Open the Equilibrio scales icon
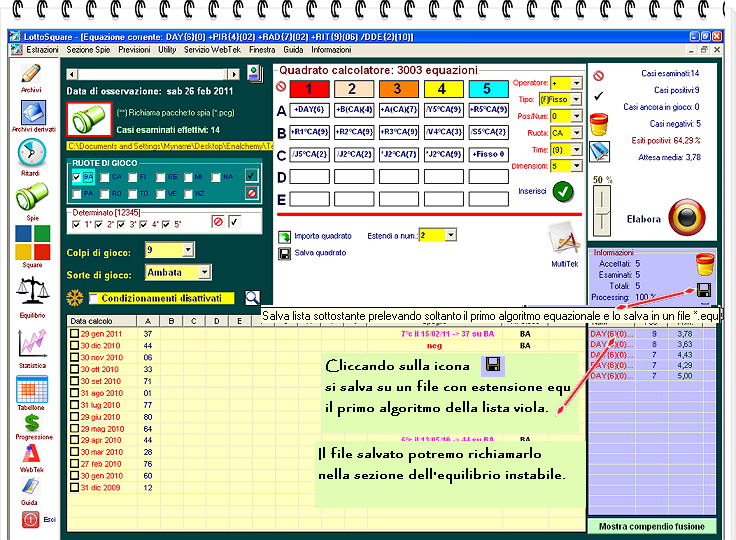 (32, 291)
